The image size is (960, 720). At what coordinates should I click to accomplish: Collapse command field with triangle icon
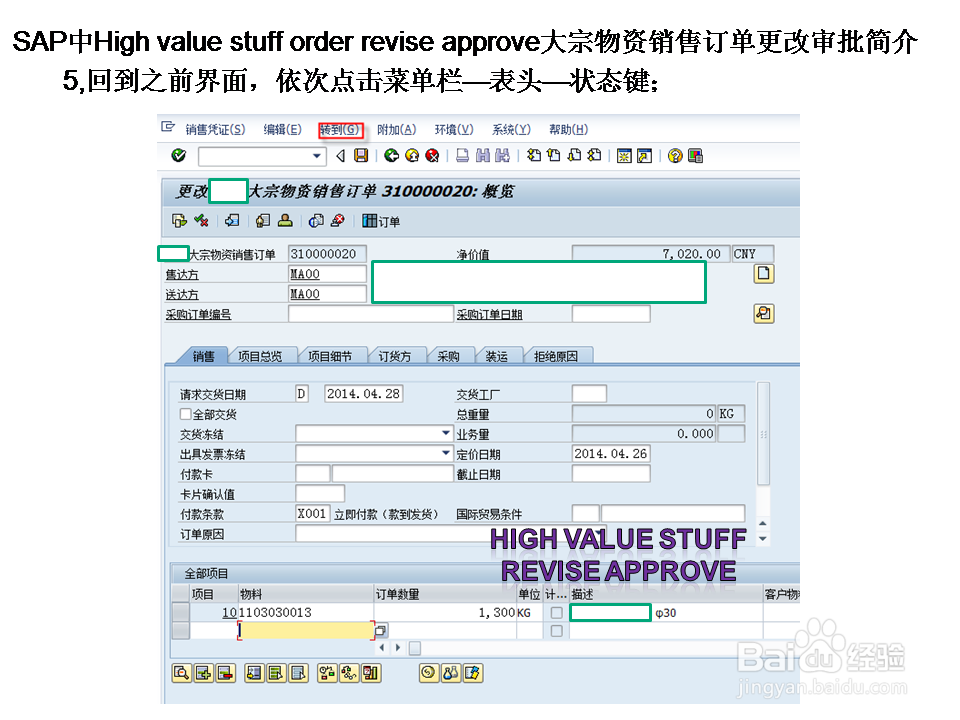(341, 156)
